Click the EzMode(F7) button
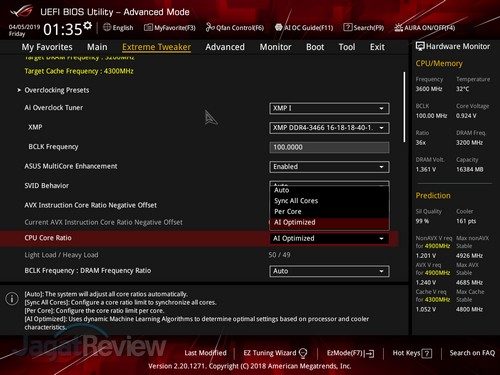The height and width of the screenshot is (375, 500). 350,353
